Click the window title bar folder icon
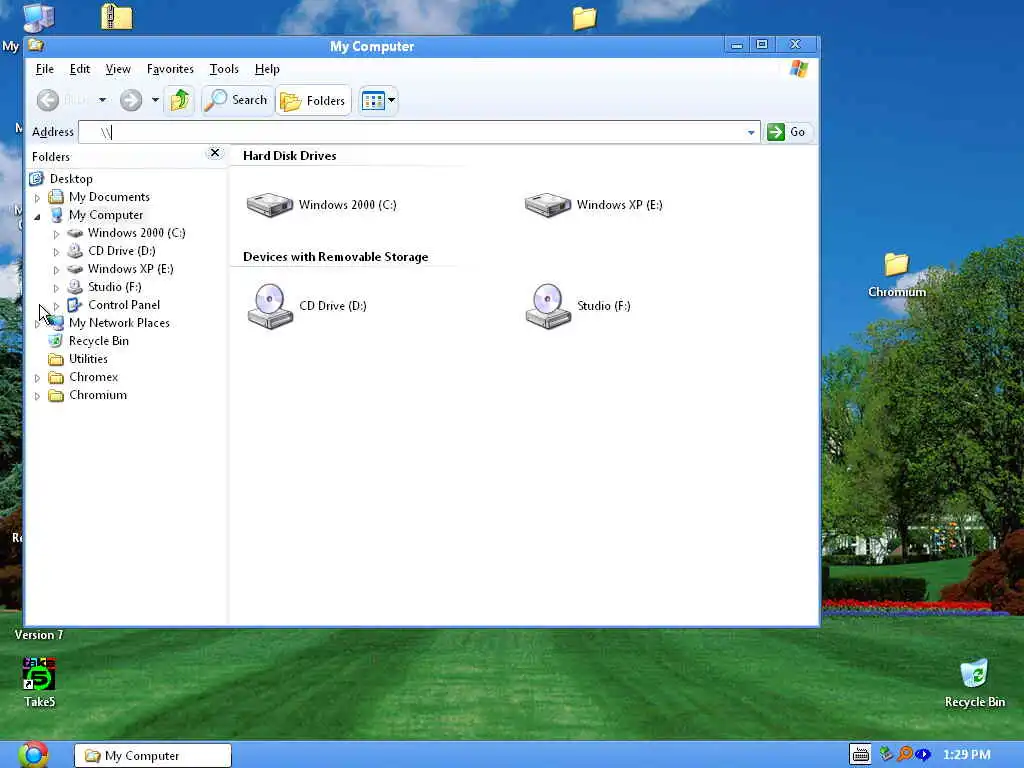The height and width of the screenshot is (768, 1024). point(36,45)
